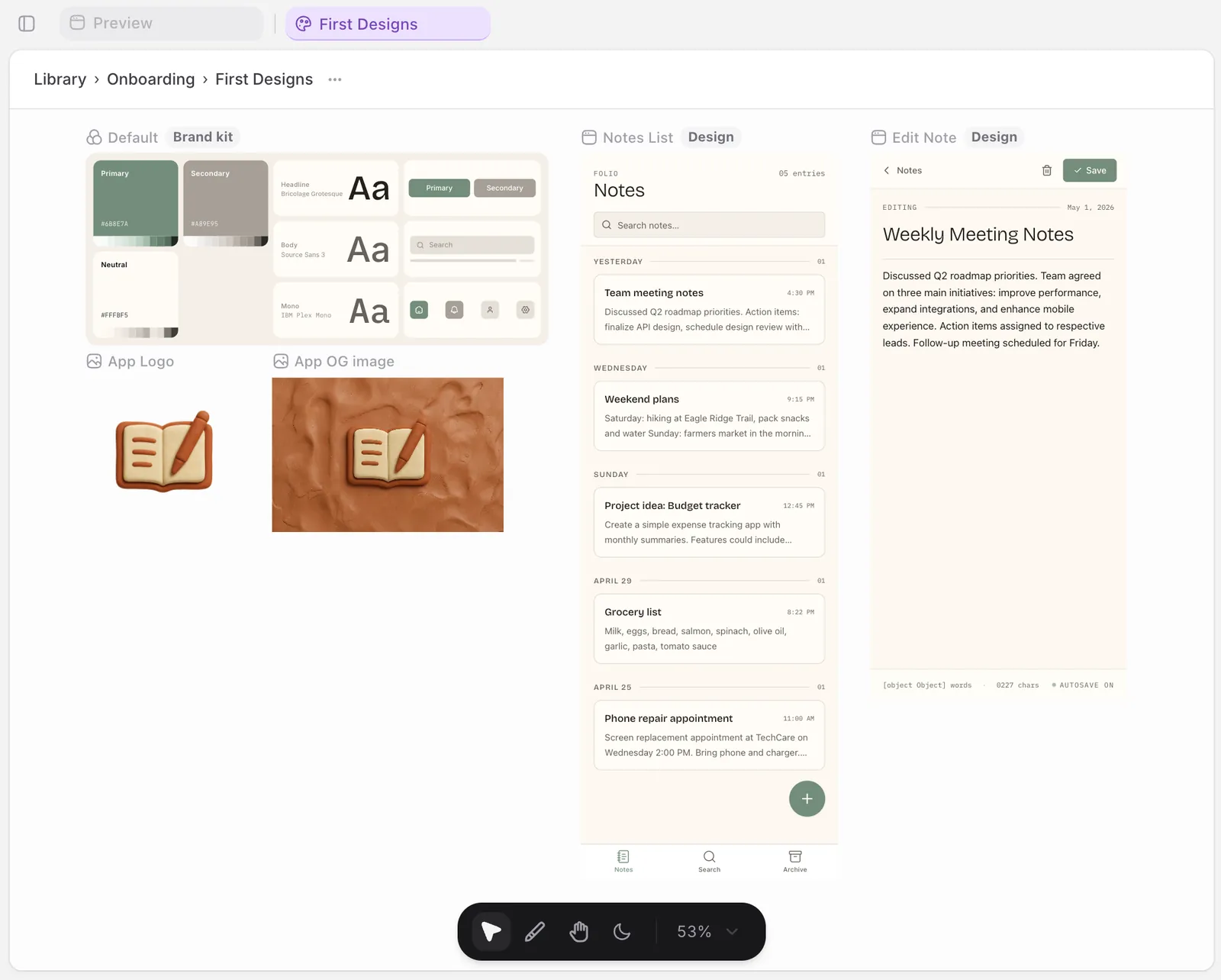
Task: Select the pencil draw tool
Action: coord(535,931)
